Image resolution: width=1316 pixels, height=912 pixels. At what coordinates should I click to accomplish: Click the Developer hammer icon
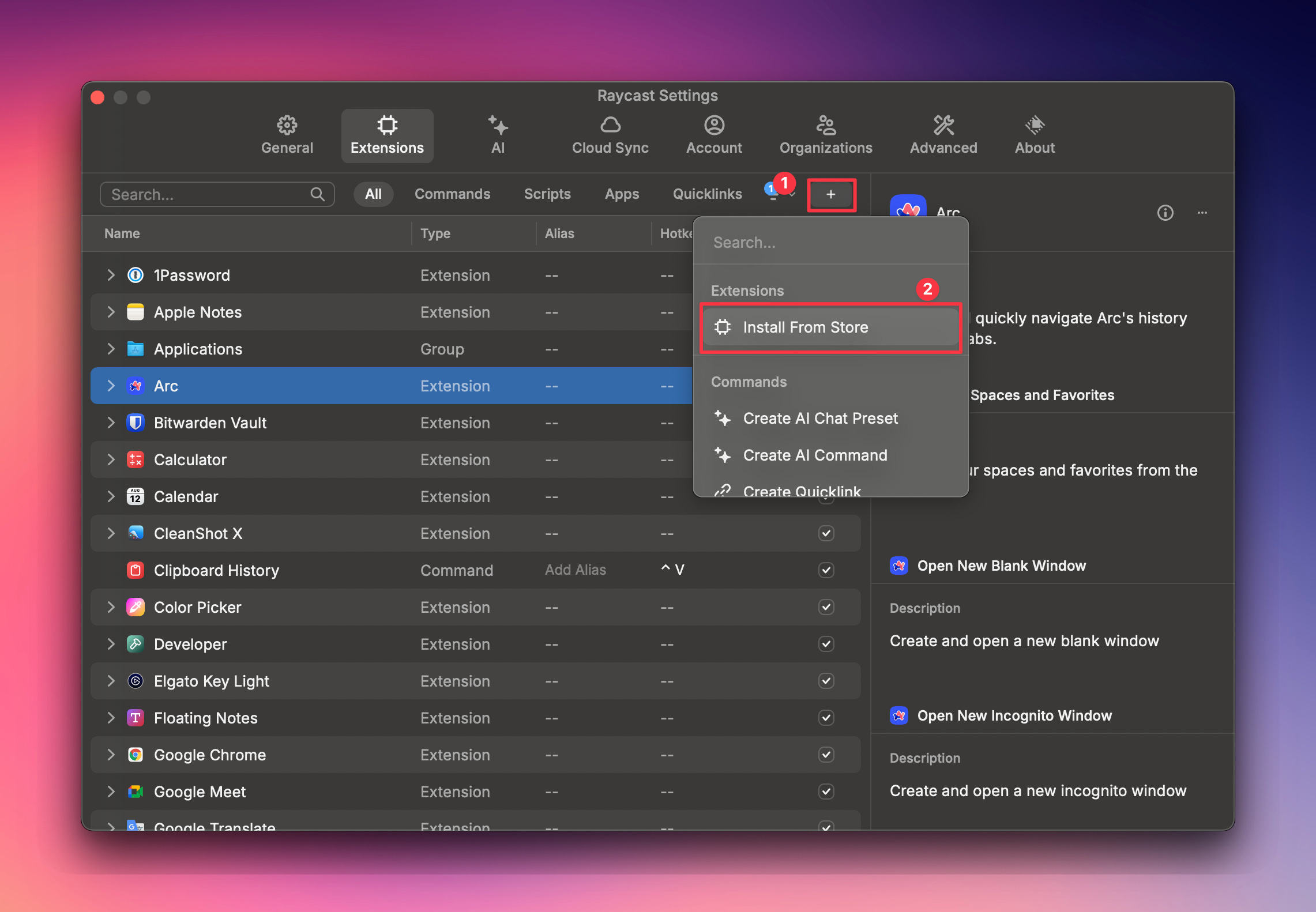(135, 644)
